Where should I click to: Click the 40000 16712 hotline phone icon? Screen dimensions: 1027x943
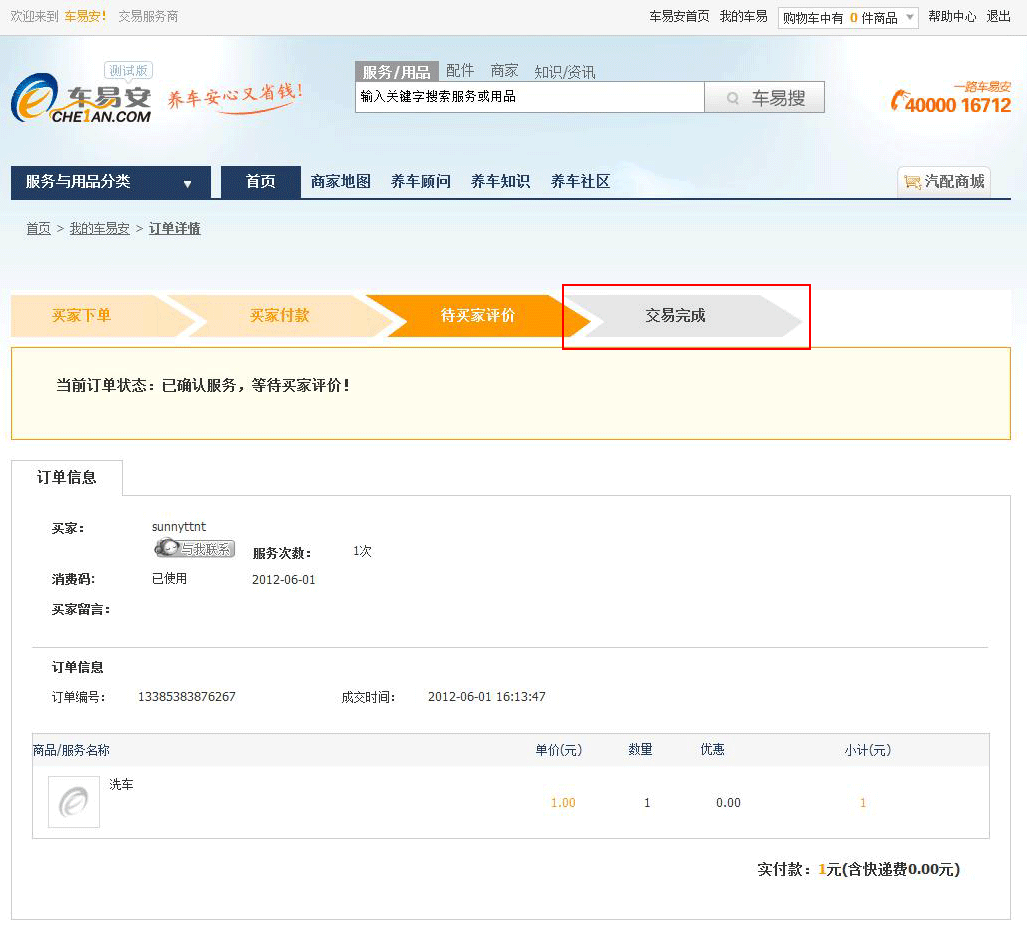(899, 101)
